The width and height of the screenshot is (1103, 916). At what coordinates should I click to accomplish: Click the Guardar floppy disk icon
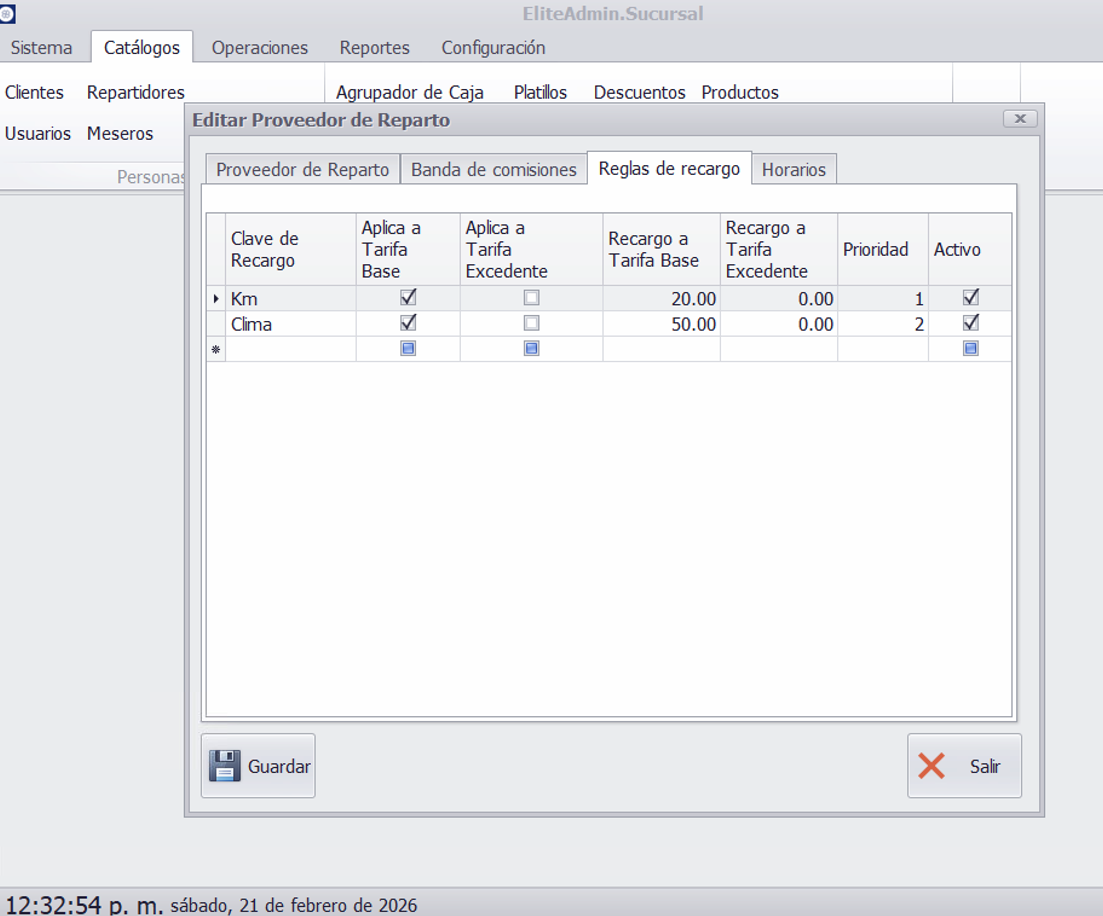point(225,766)
